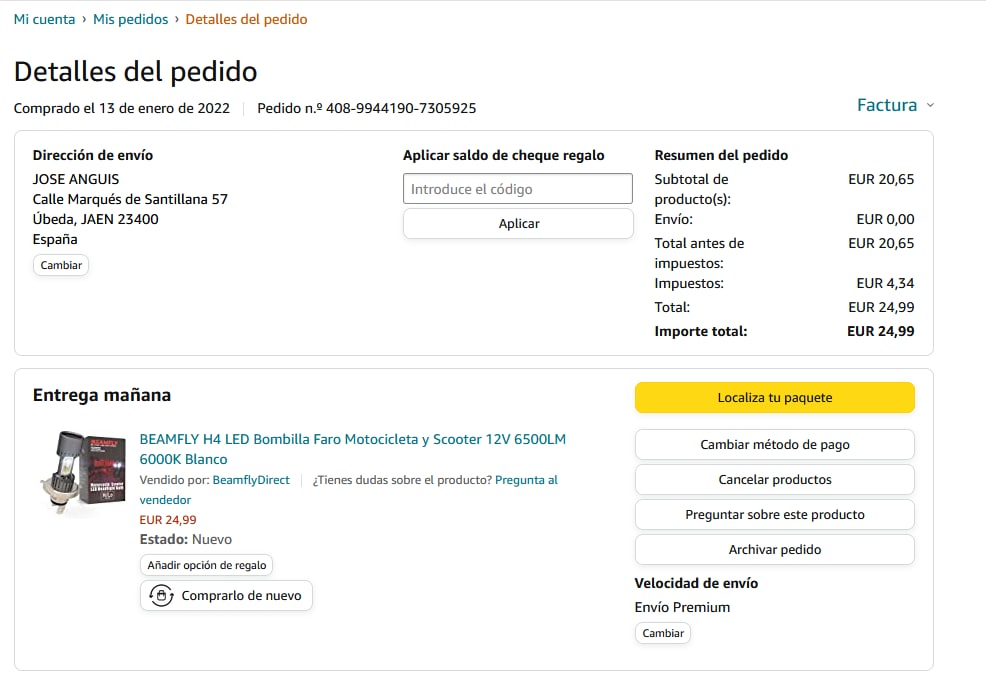This screenshot has width=986, height=686.
Task: Change the shipping address with Cambiar
Action: (61, 265)
